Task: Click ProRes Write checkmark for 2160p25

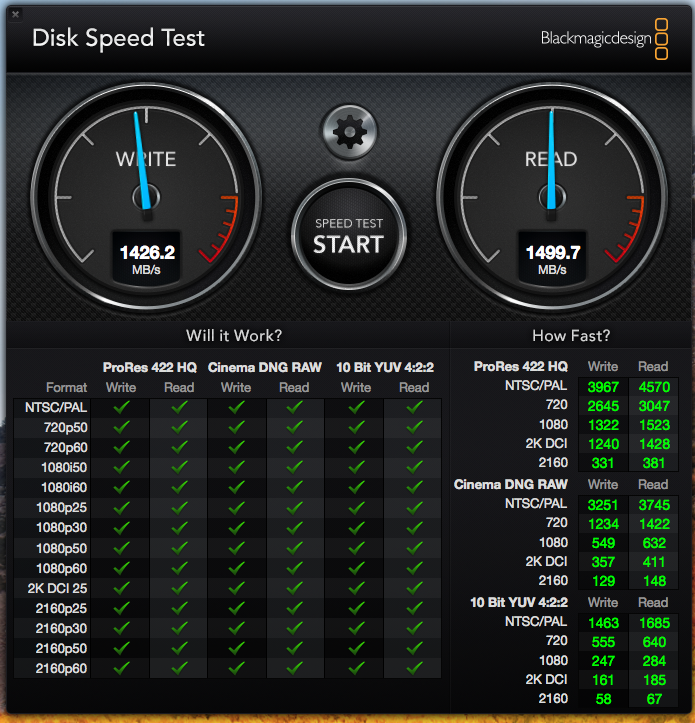Action: point(121,608)
